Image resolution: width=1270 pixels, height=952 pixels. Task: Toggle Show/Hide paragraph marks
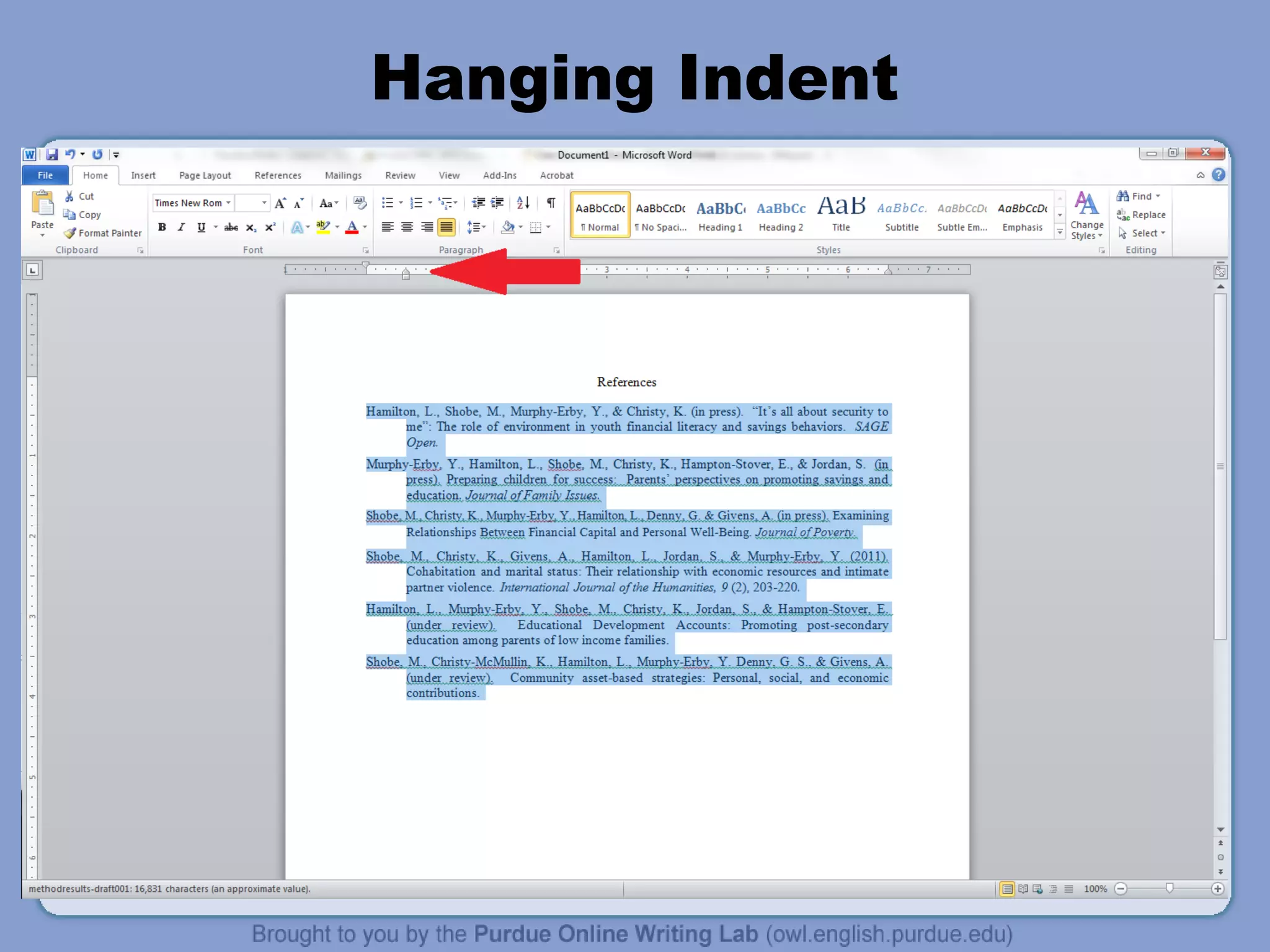point(551,203)
